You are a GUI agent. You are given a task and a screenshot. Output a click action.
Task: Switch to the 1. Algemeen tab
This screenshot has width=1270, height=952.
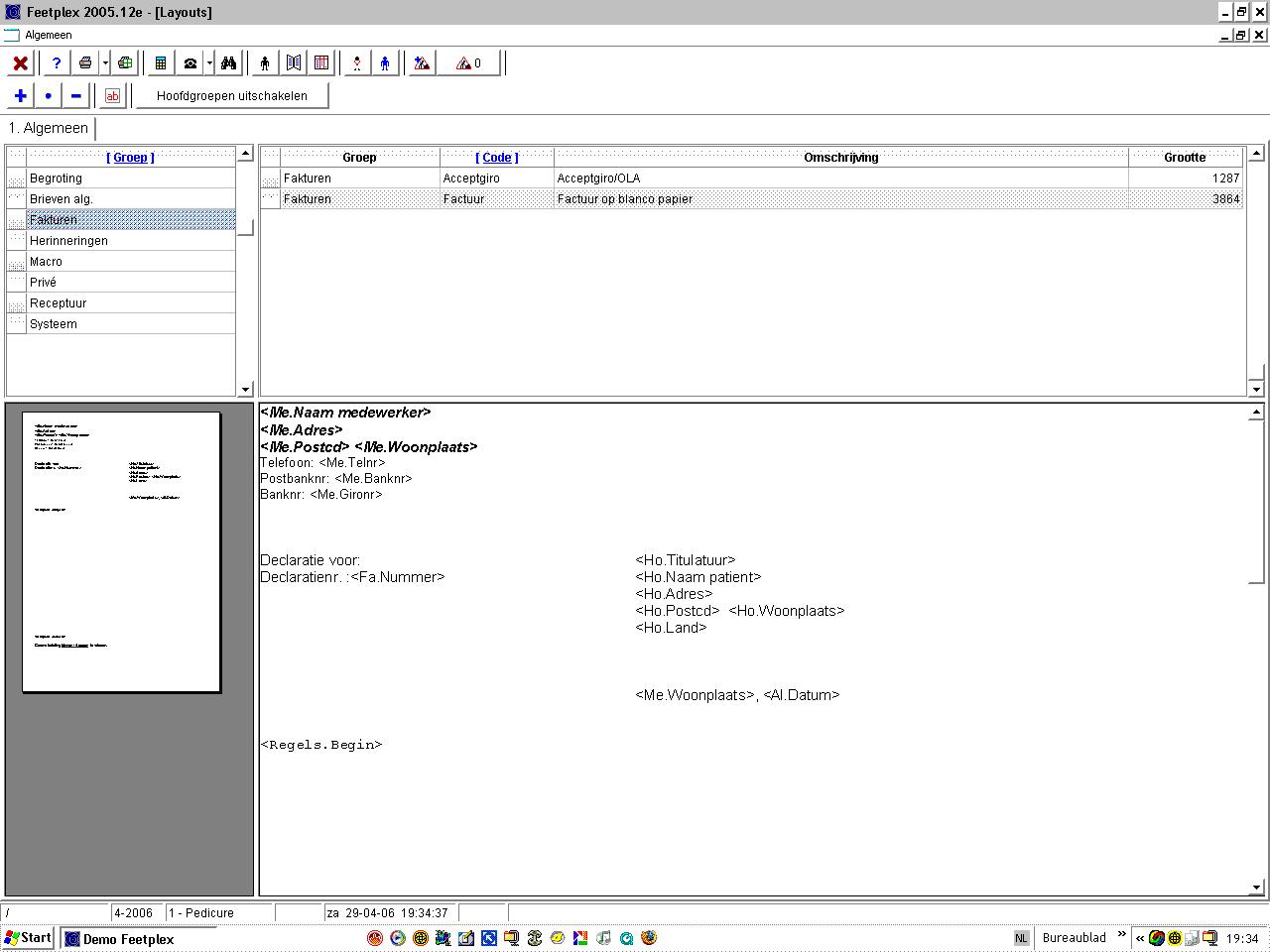click(49, 128)
